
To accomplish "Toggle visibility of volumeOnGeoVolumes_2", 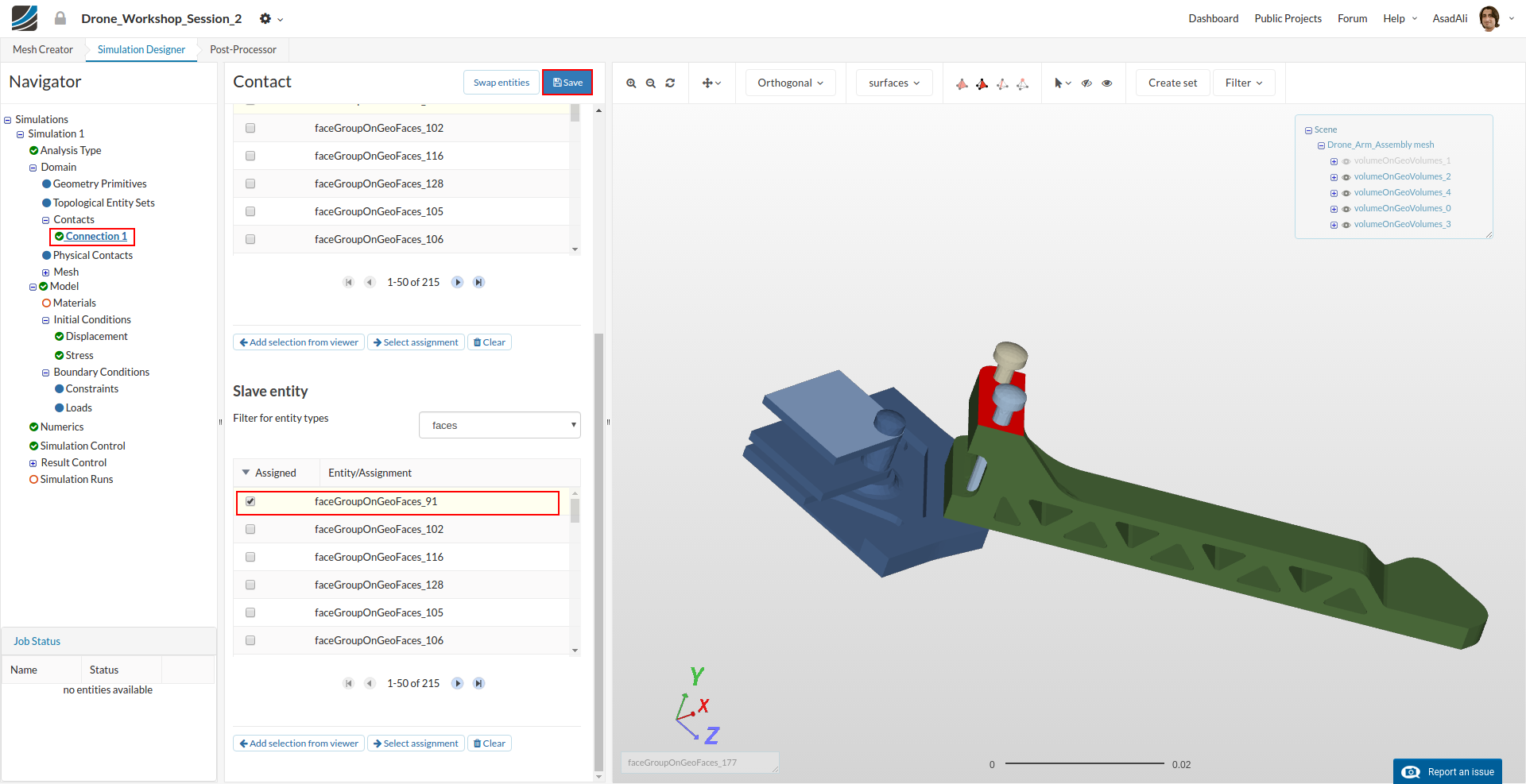I will [1346, 177].
